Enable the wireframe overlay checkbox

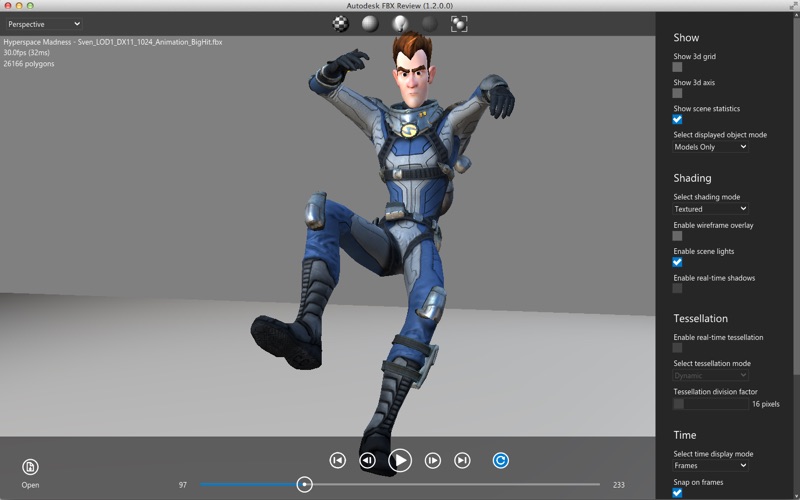678,237
